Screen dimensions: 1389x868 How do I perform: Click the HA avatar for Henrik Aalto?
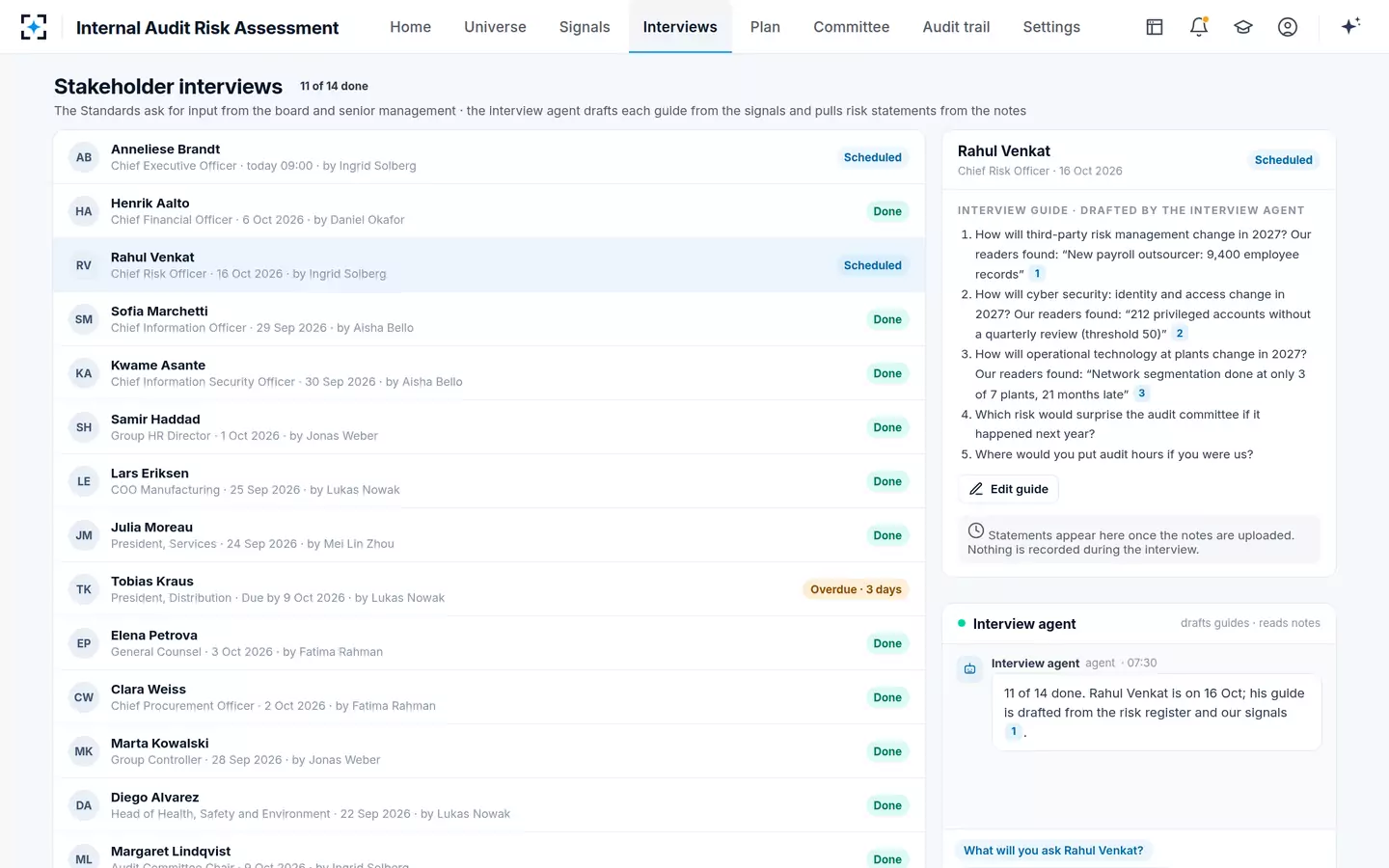(x=84, y=211)
